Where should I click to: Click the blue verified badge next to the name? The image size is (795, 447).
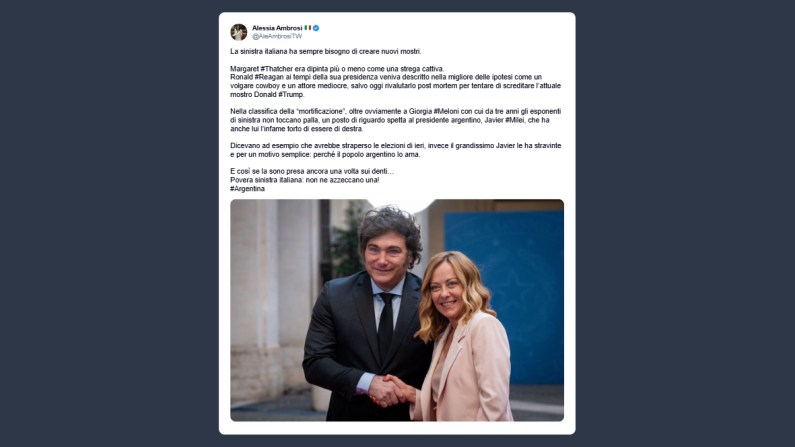click(316, 28)
